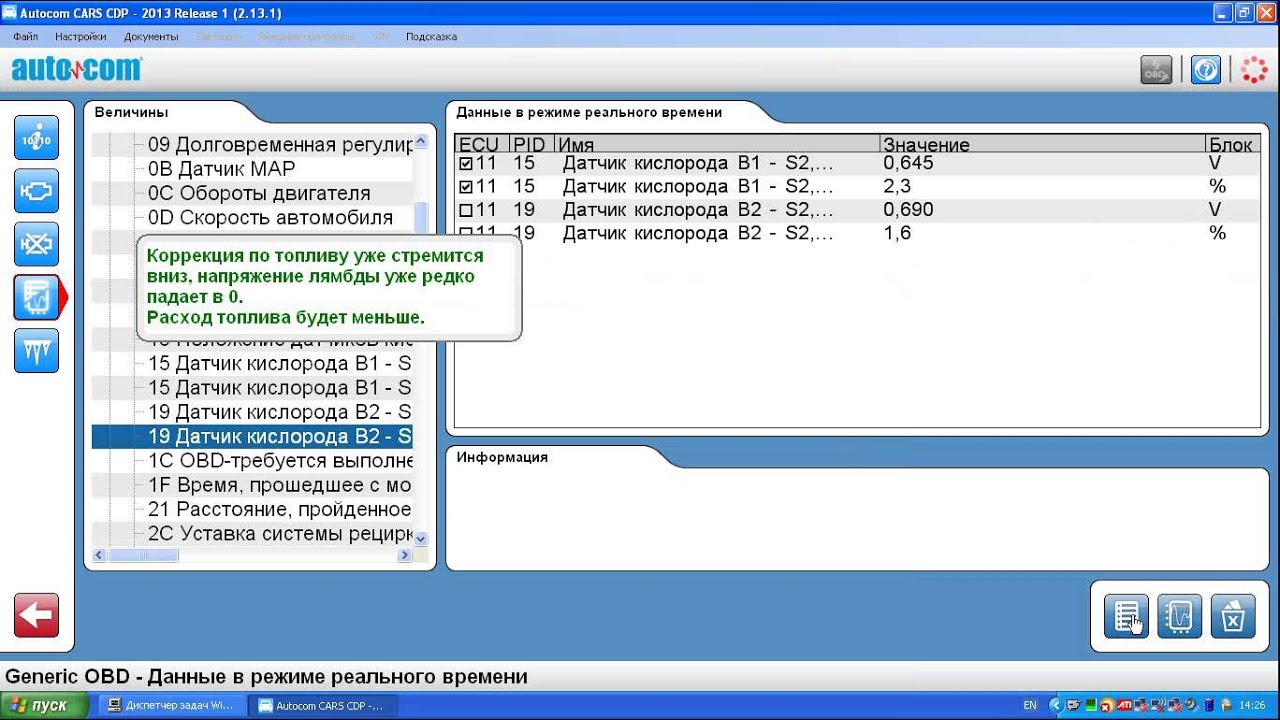Click the EN language indicator

click(x=1031, y=705)
